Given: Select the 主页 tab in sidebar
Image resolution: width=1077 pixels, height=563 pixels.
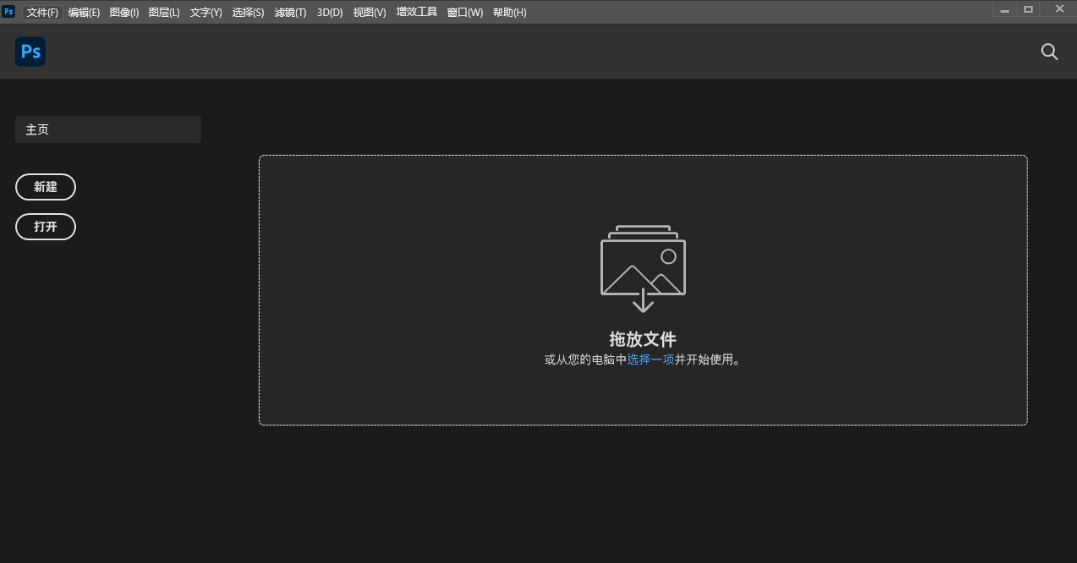Looking at the screenshot, I should tap(108, 130).
